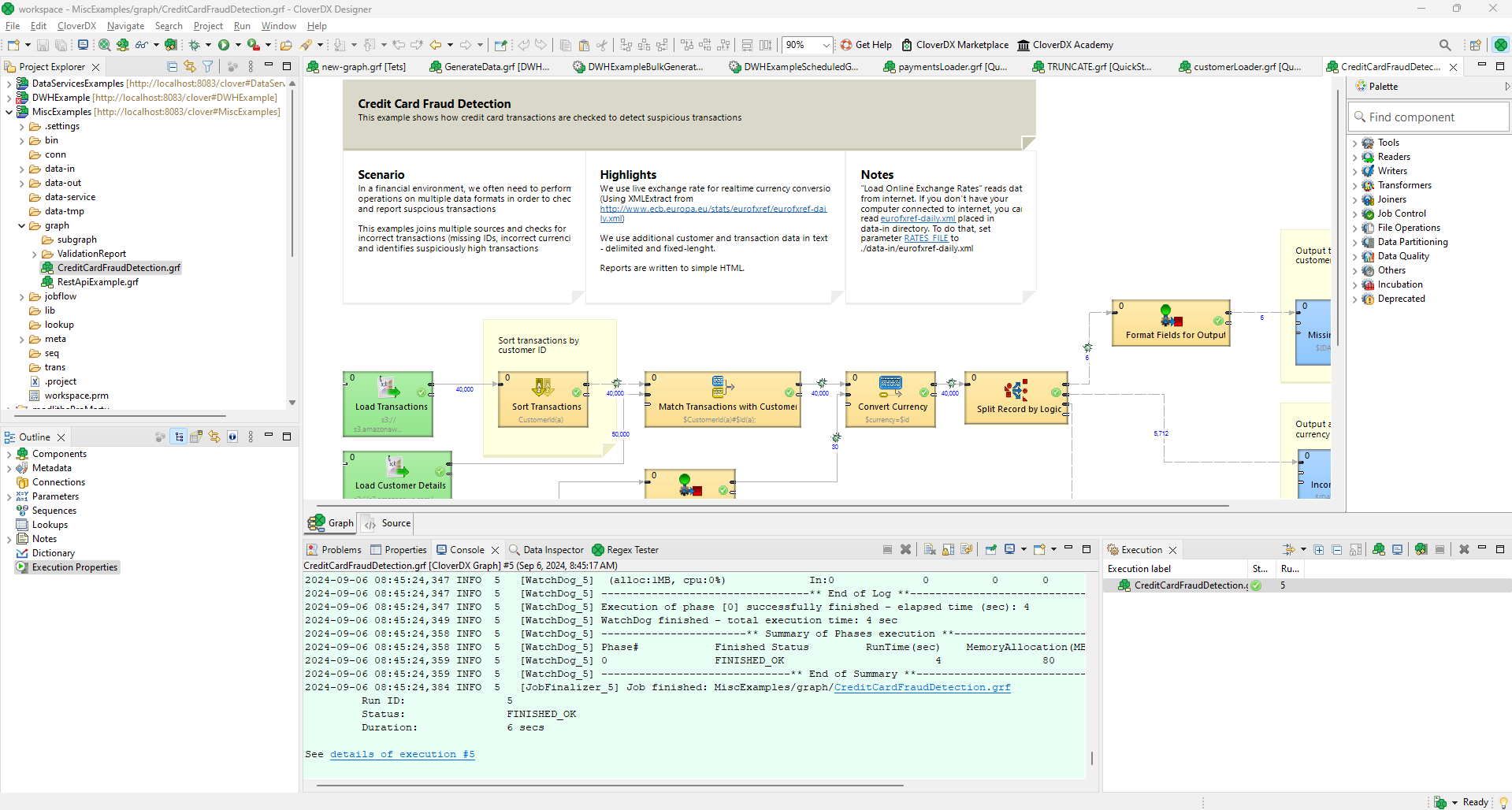Click the green Run graph button
Image resolution: width=1512 pixels, height=810 pixels.
tap(224, 45)
